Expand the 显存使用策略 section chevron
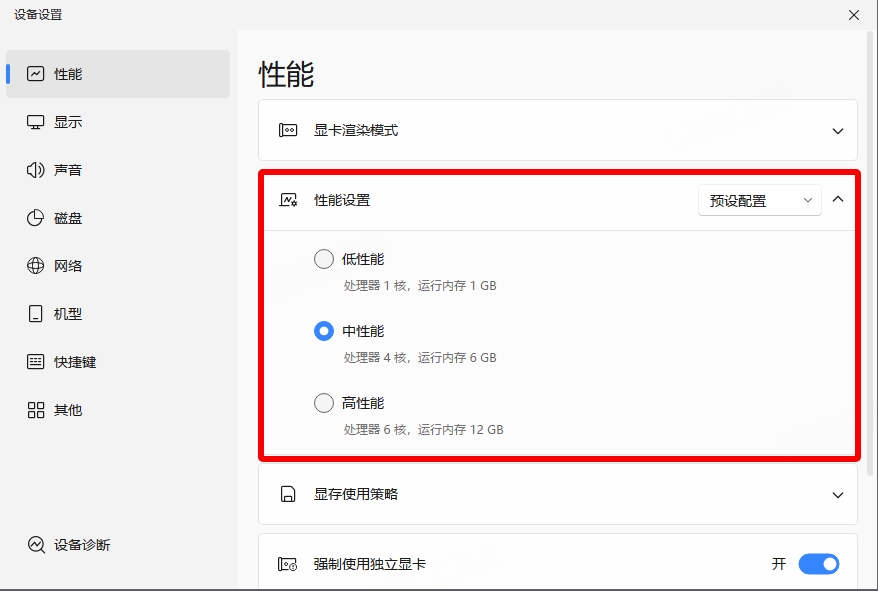 838,494
